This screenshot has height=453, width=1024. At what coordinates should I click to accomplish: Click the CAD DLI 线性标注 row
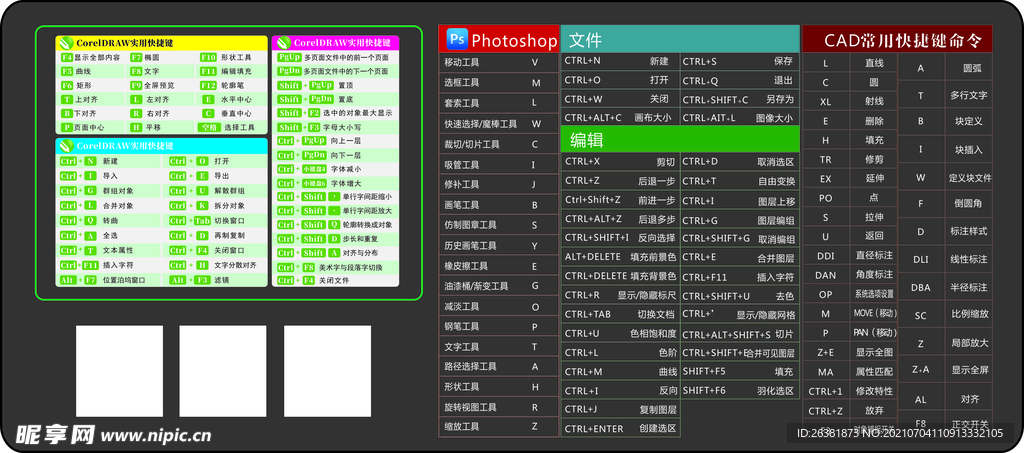[945, 259]
